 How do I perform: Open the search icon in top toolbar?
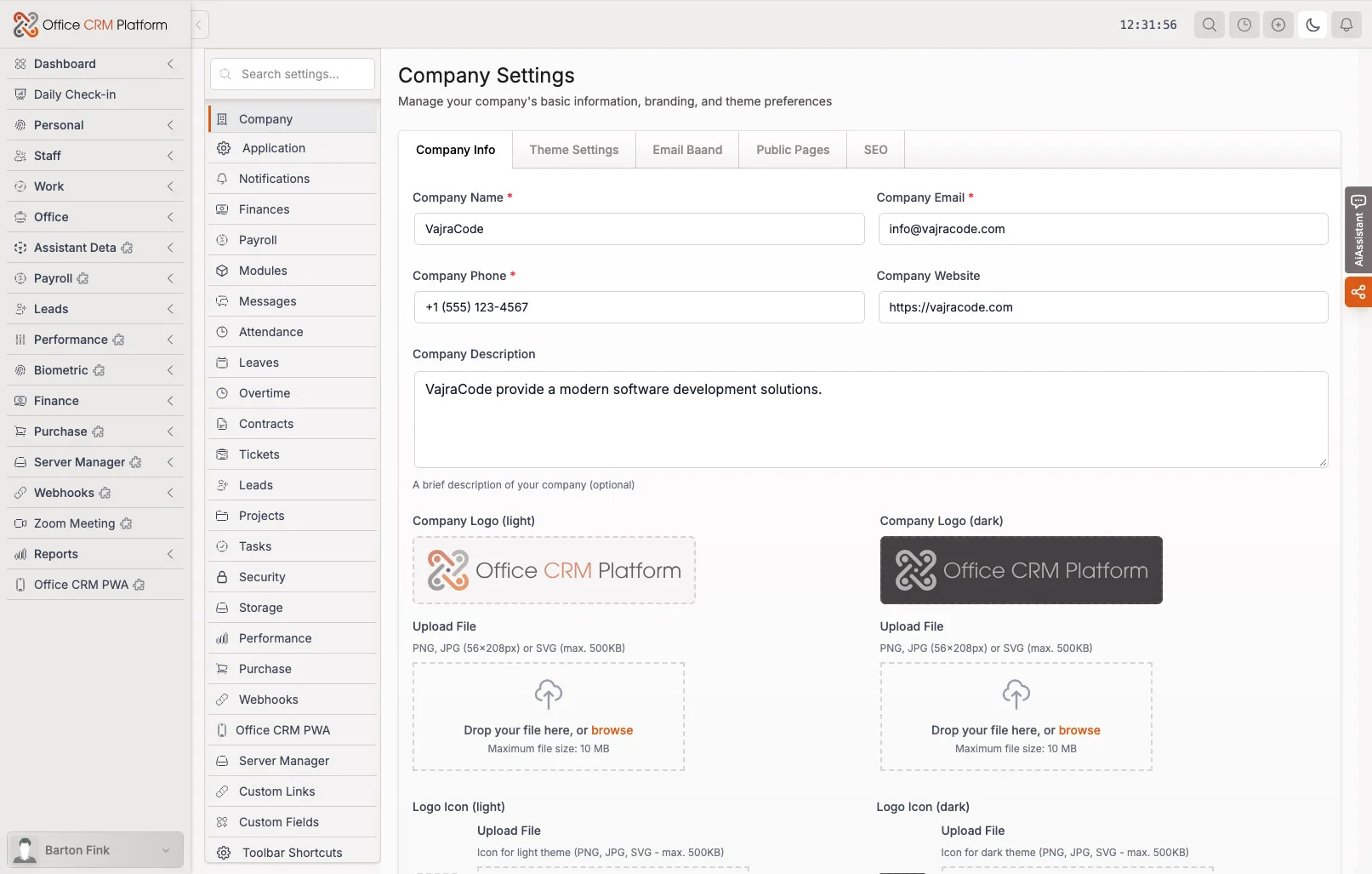1210,25
